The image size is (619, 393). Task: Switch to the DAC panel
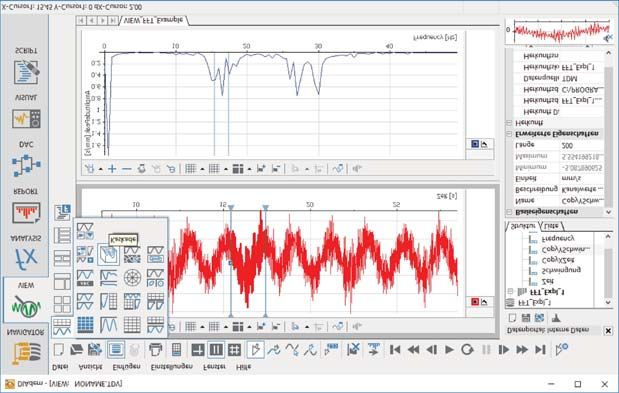coord(26,165)
